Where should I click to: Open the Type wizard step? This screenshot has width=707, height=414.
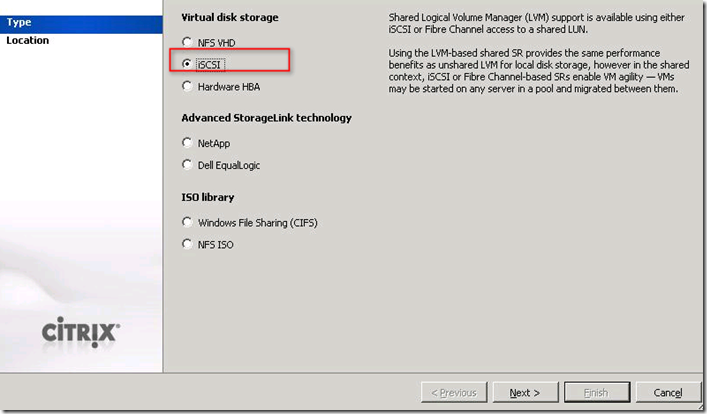(x=19, y=22)
